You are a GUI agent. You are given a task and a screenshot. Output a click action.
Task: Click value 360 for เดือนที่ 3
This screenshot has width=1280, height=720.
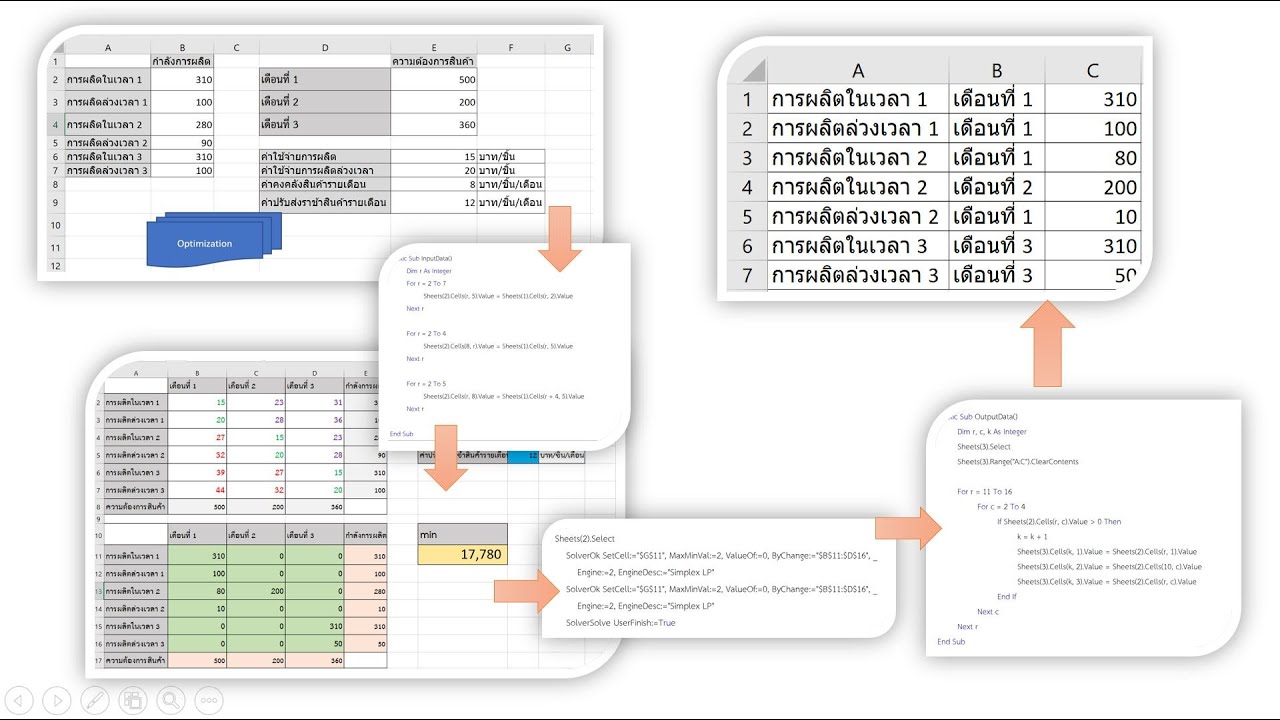click(x=434, y=125)
